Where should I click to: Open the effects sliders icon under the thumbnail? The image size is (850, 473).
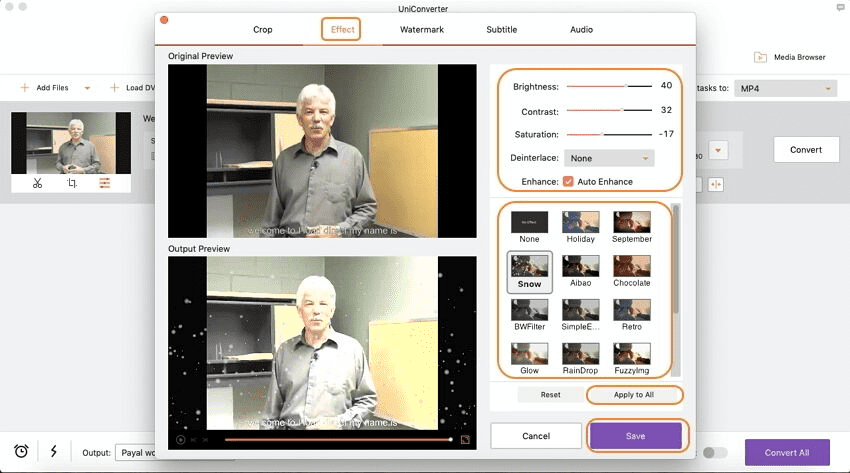pos(104,183)
